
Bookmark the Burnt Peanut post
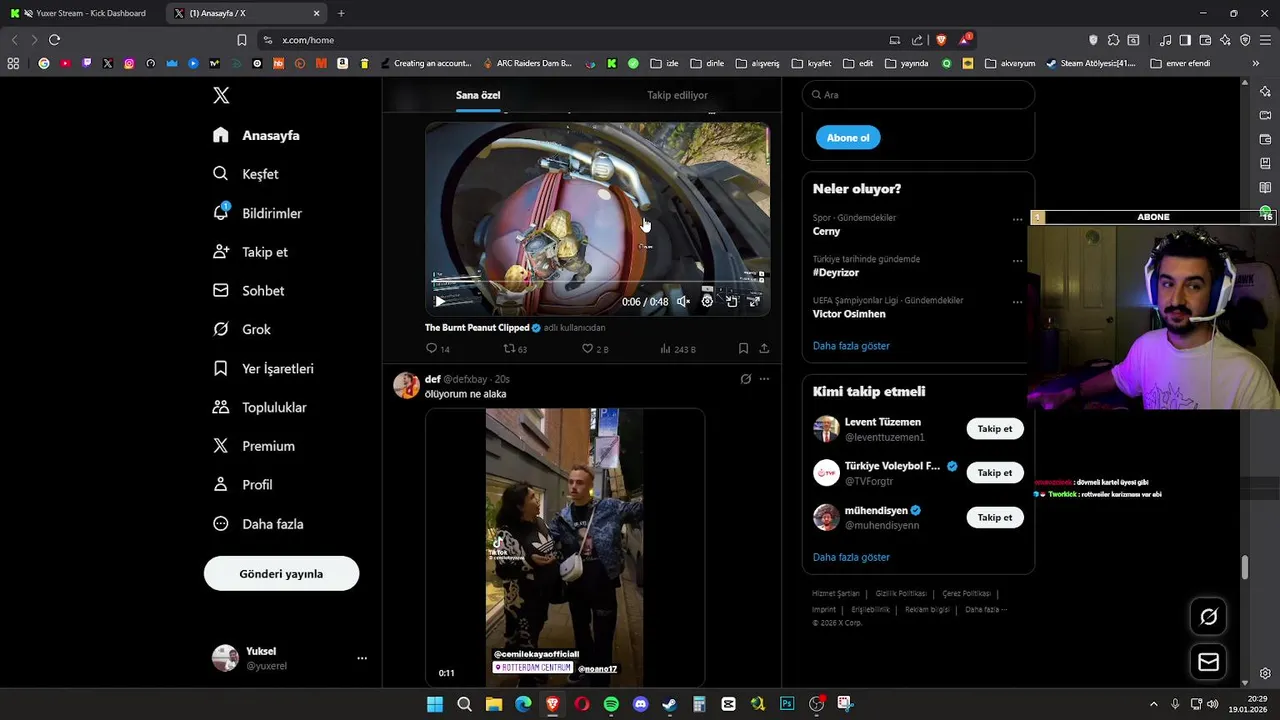743,349
